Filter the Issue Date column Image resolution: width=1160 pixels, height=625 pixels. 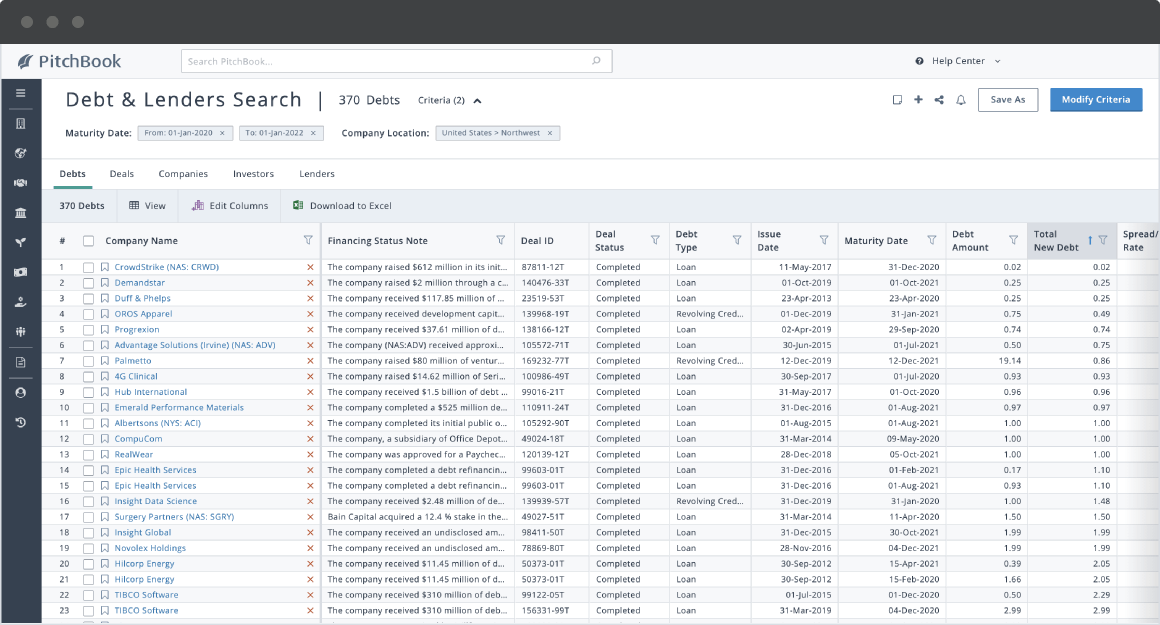tap(823, 240)
